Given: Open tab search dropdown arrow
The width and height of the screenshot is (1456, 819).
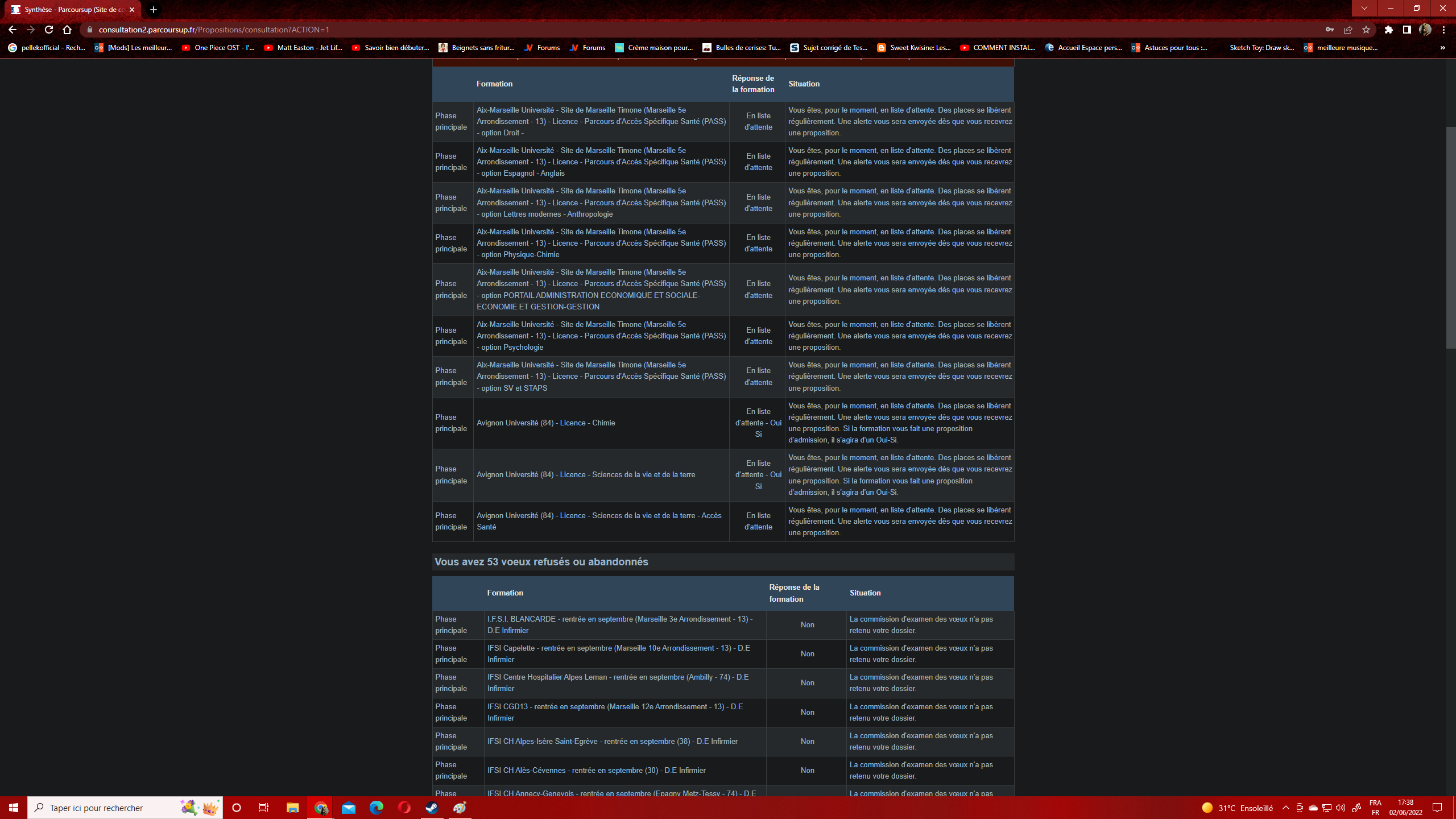Looking at the screenshot, I should point(1364,9).
